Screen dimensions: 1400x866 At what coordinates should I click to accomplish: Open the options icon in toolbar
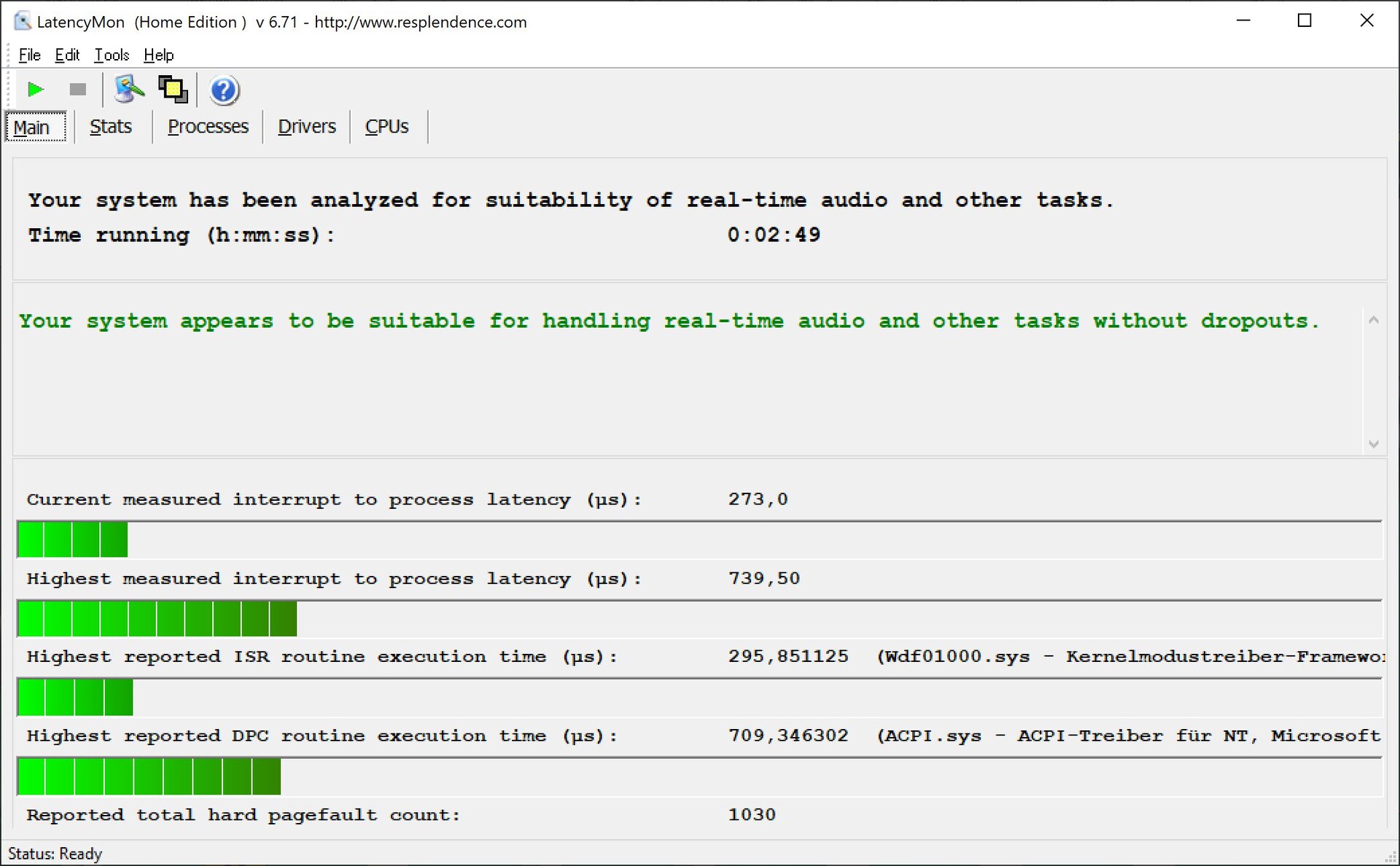pos(129,90)
